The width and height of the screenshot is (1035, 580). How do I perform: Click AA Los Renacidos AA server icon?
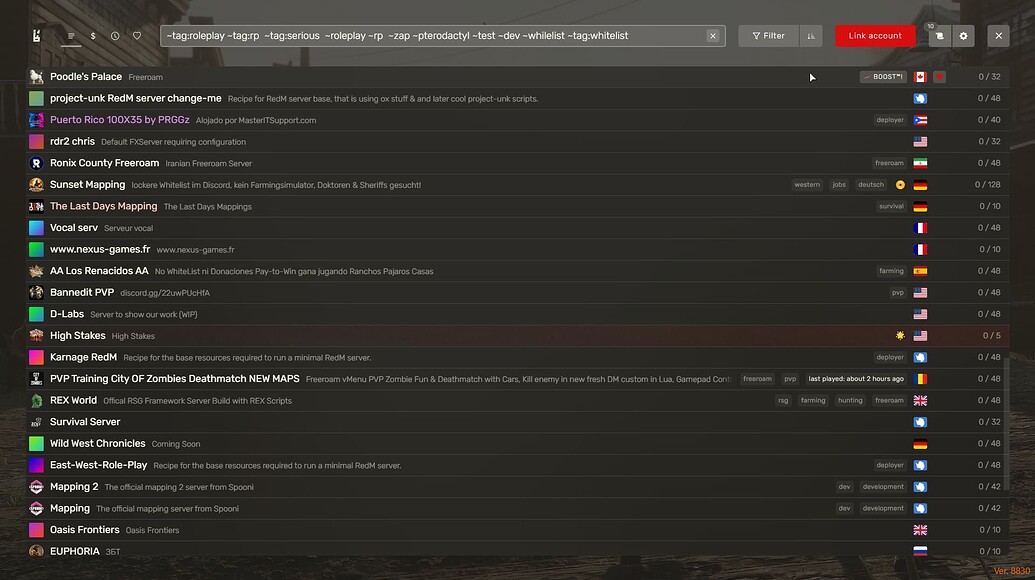36,271
